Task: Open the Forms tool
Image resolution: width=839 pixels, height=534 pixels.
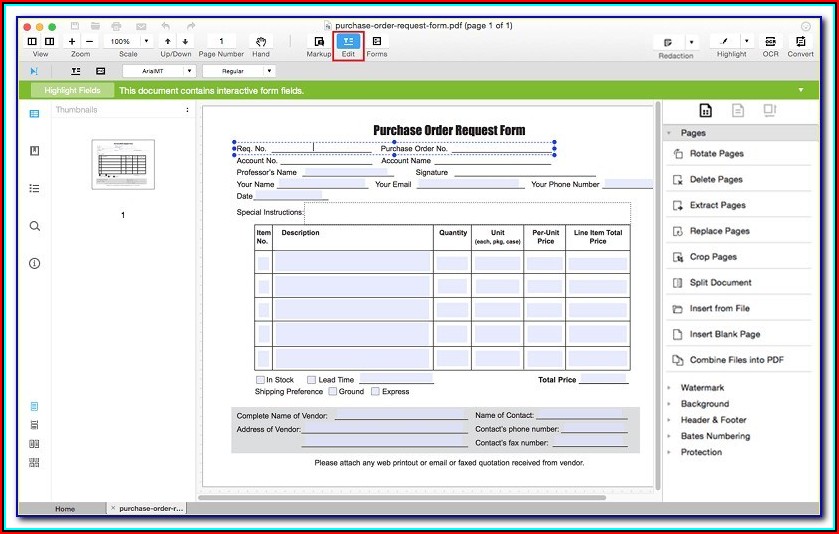Action: 377,42
